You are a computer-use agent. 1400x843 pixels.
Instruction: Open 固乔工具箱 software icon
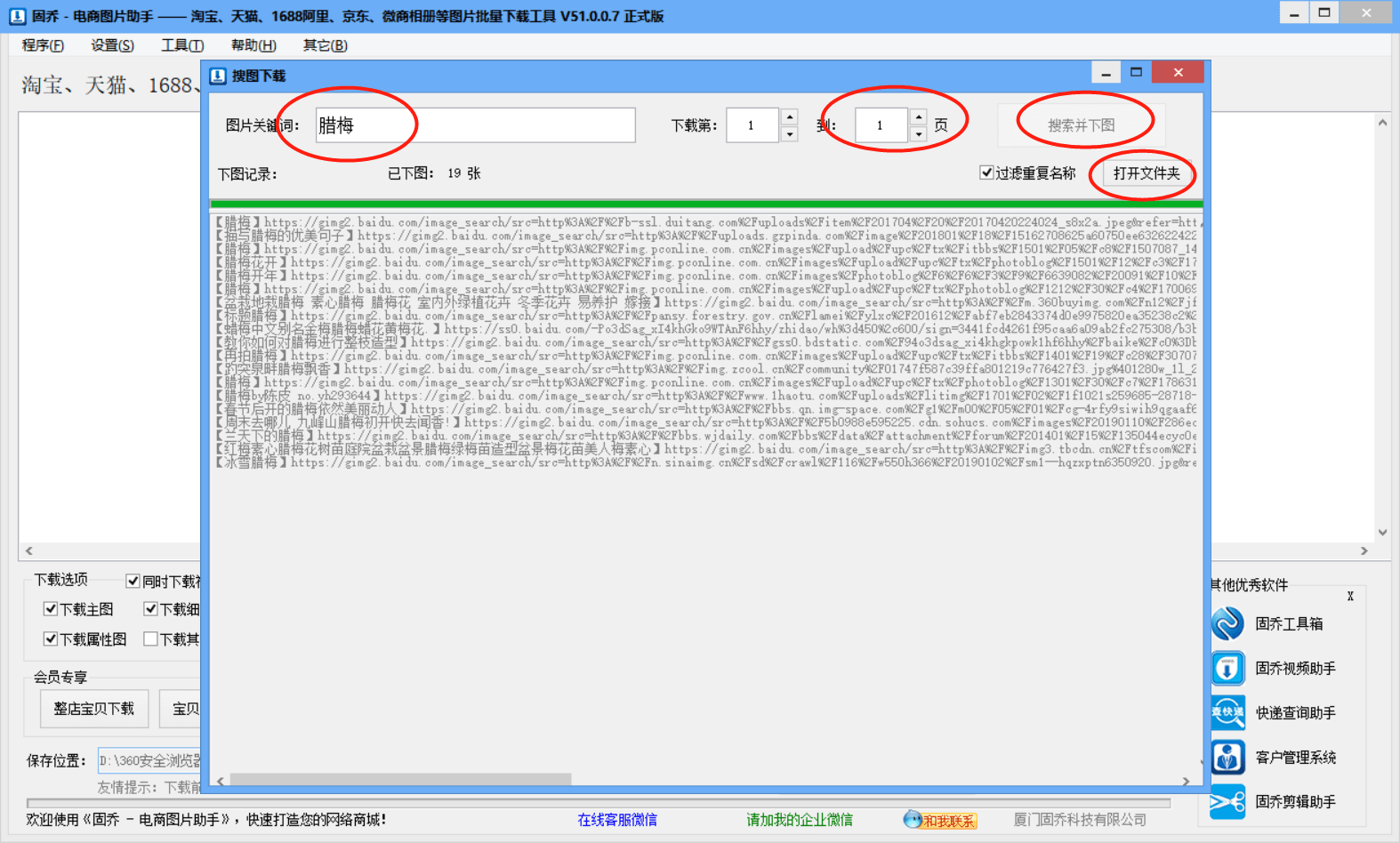click(x=1227, y=623)
